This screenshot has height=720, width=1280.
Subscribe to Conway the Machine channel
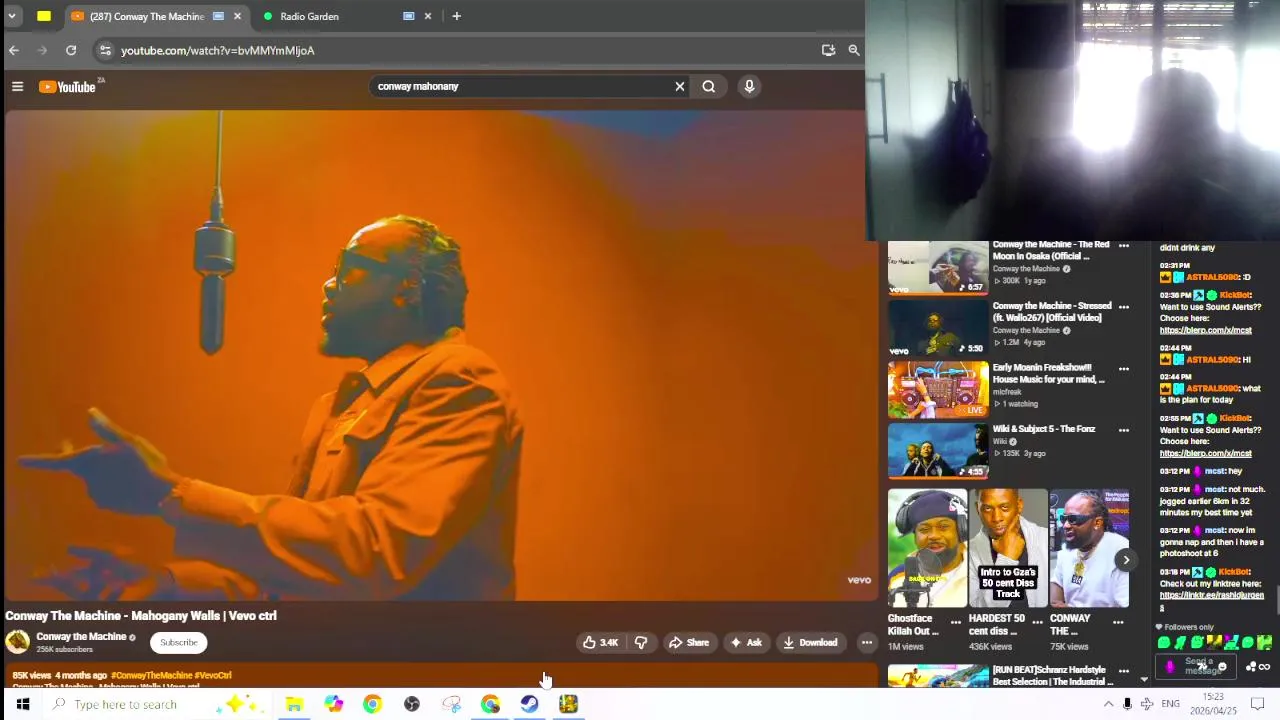click(x=179, y=643)
